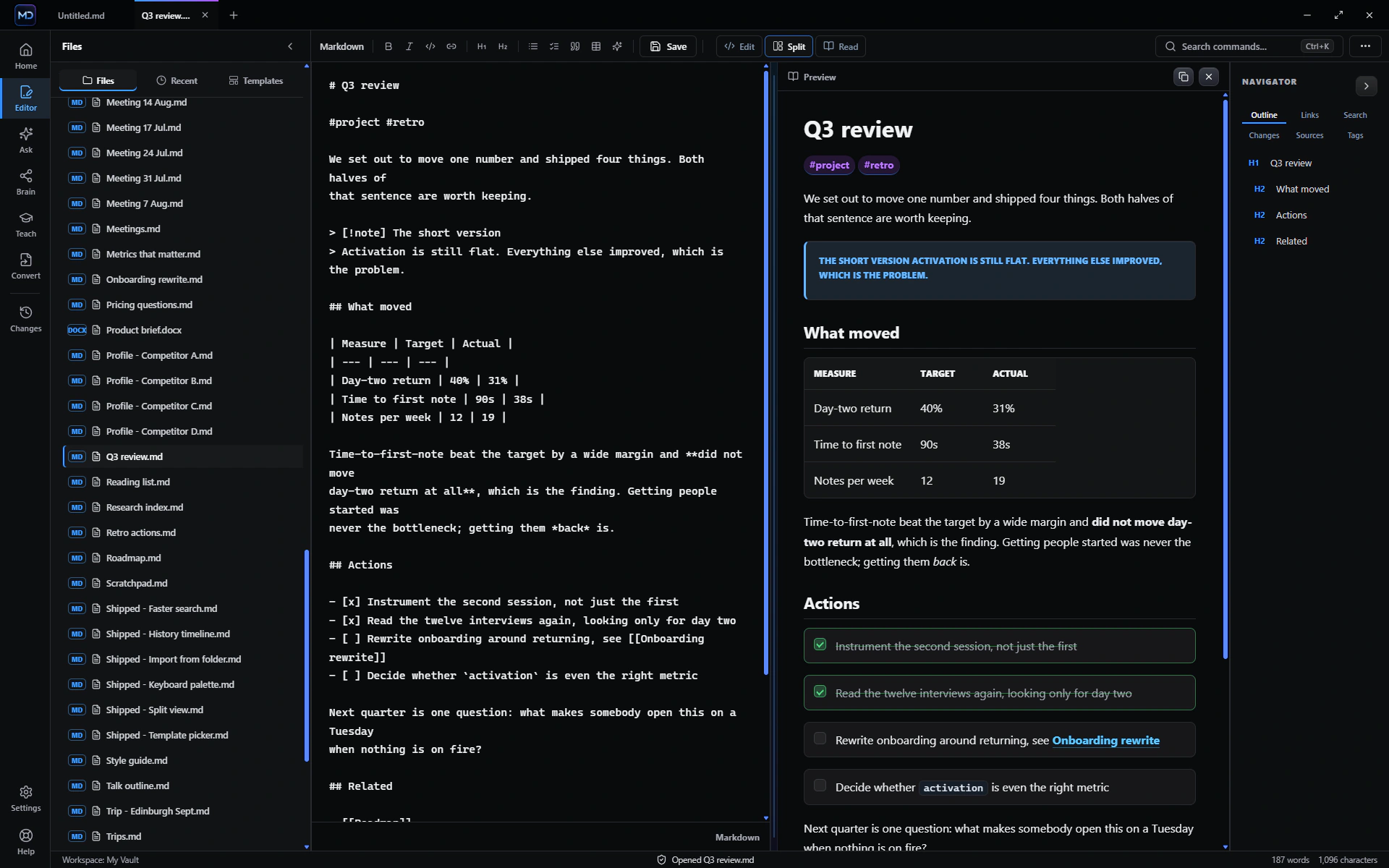
Task: Open Onboarding rewrite.md from the file list
Action: click(183, 279)
